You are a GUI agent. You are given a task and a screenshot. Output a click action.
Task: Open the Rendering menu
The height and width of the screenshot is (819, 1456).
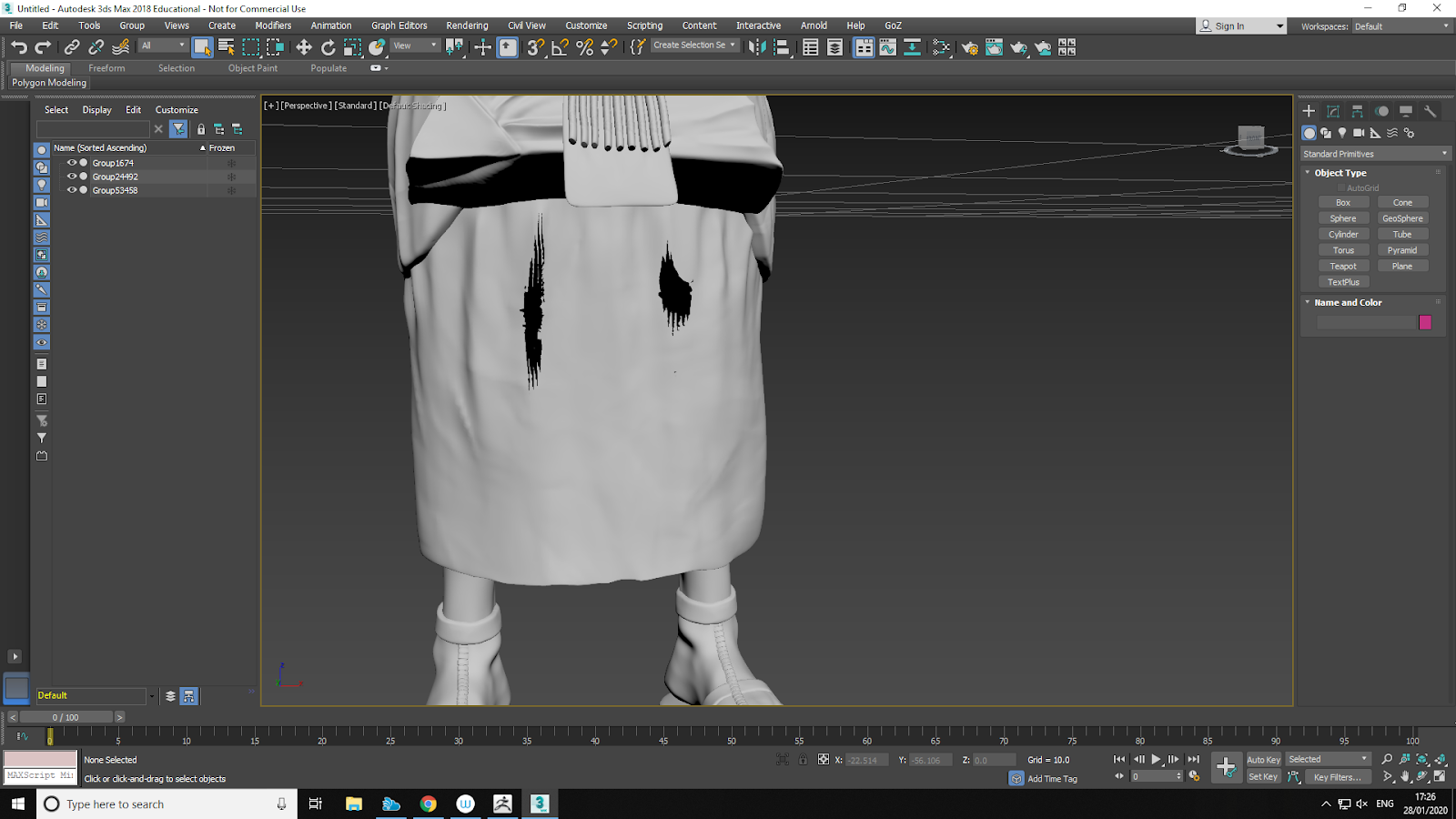pos(467,25)
